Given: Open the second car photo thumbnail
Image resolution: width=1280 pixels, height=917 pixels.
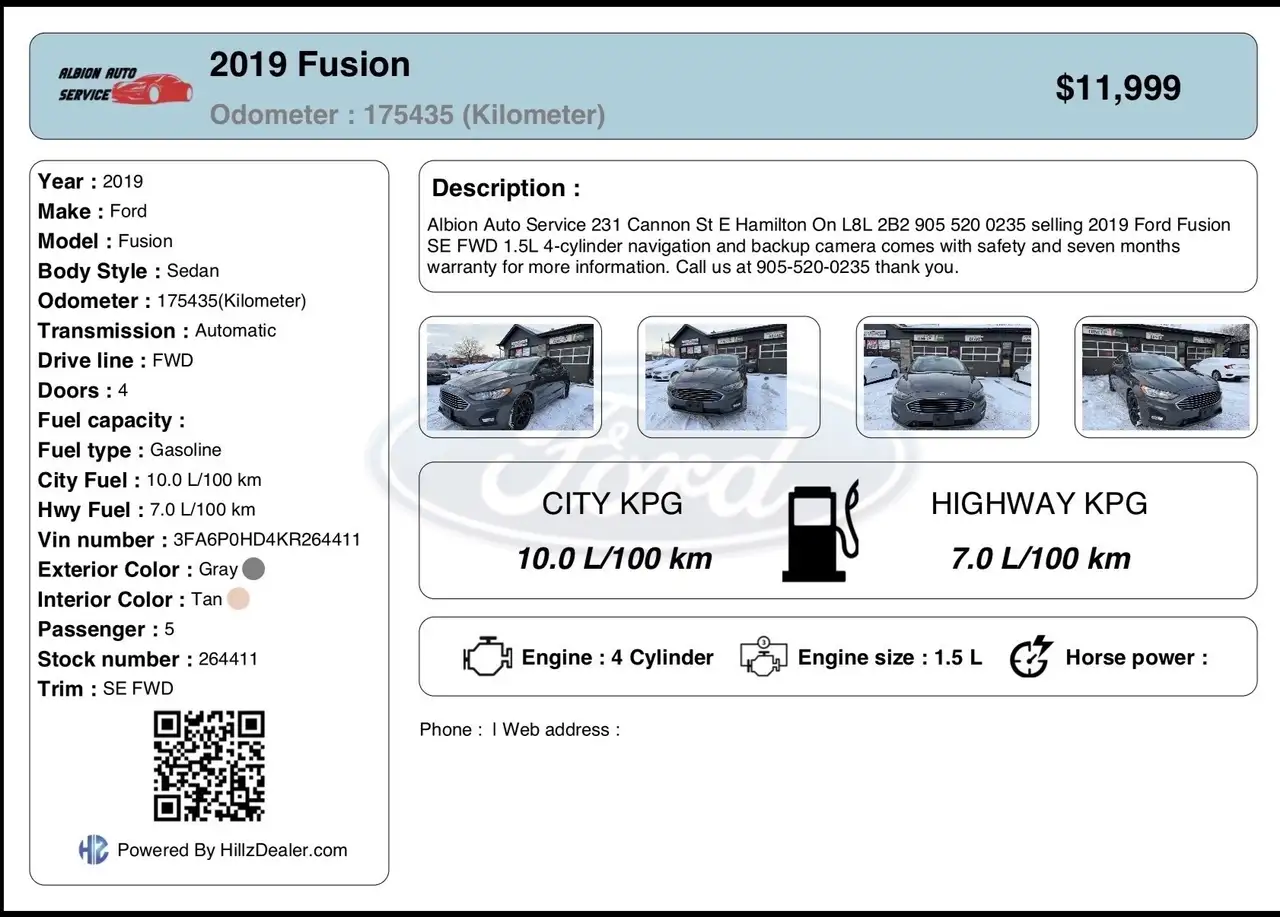Looking at the screenshot, I should click(x=729, y=377).
